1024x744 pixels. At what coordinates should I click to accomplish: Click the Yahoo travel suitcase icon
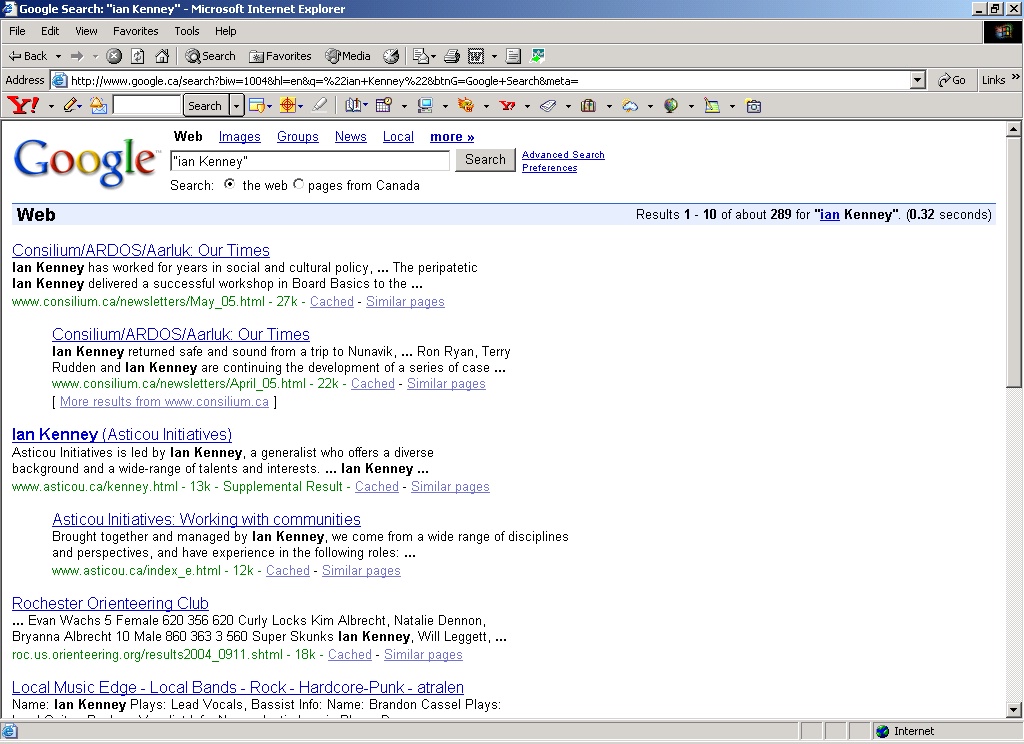(588, 105)
